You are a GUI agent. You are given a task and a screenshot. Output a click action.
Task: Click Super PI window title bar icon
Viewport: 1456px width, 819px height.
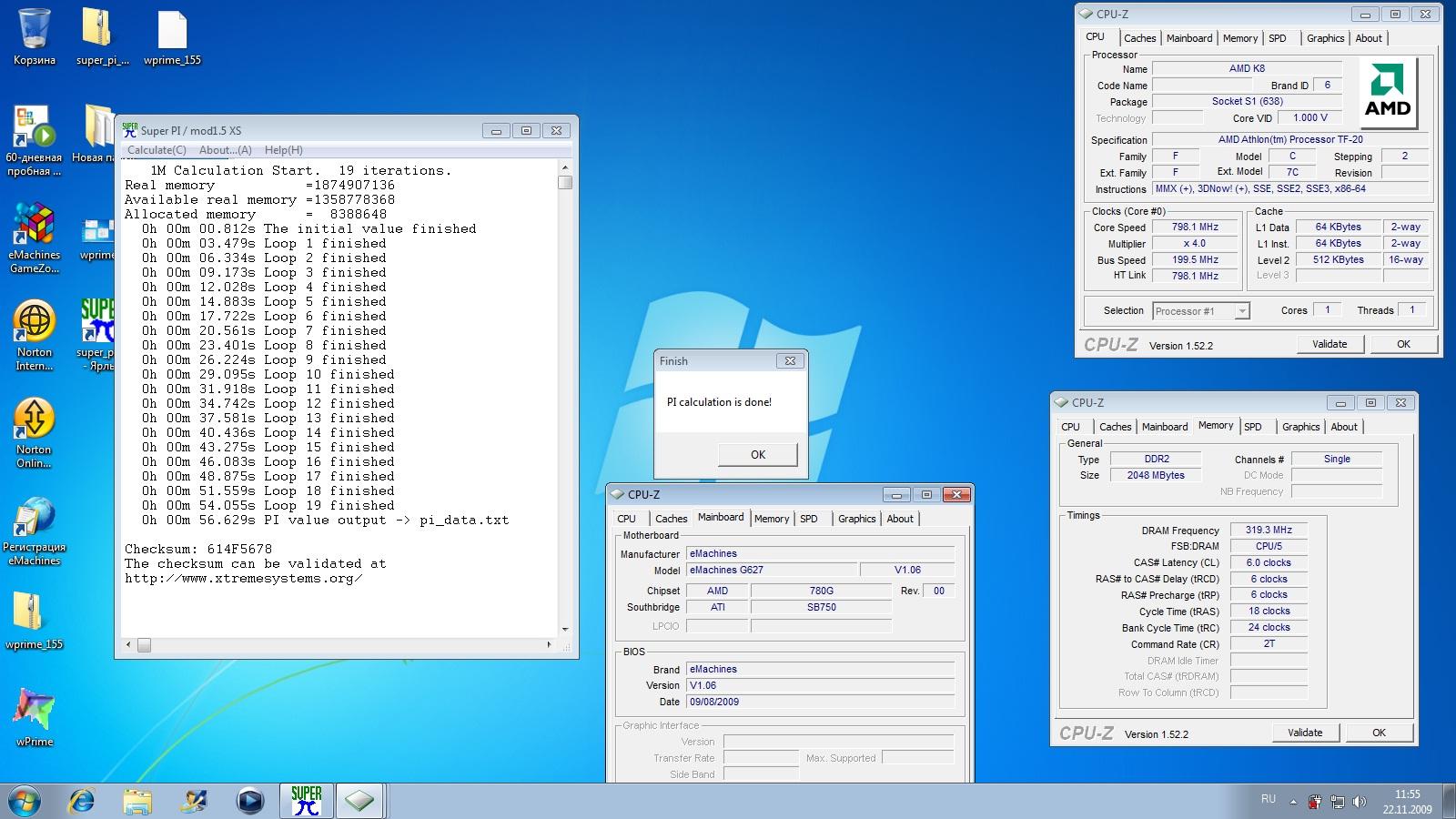point(130,129)
